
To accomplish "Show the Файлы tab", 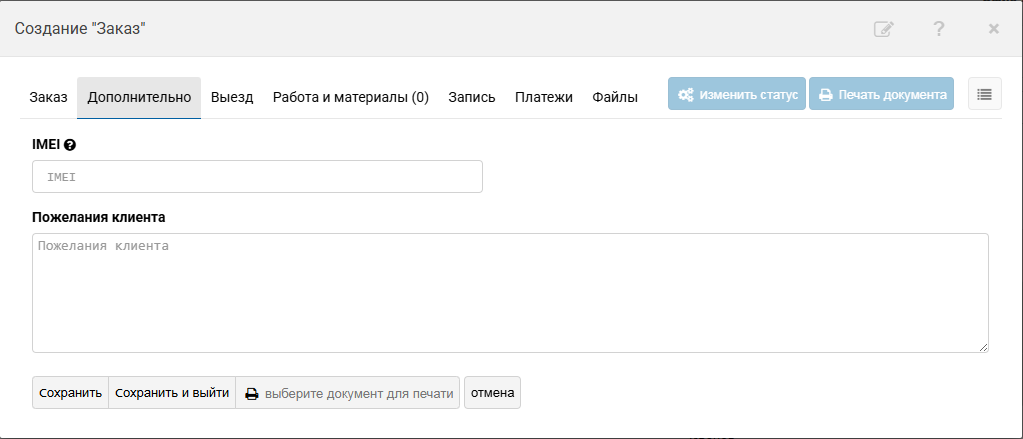I will (615, 98).
